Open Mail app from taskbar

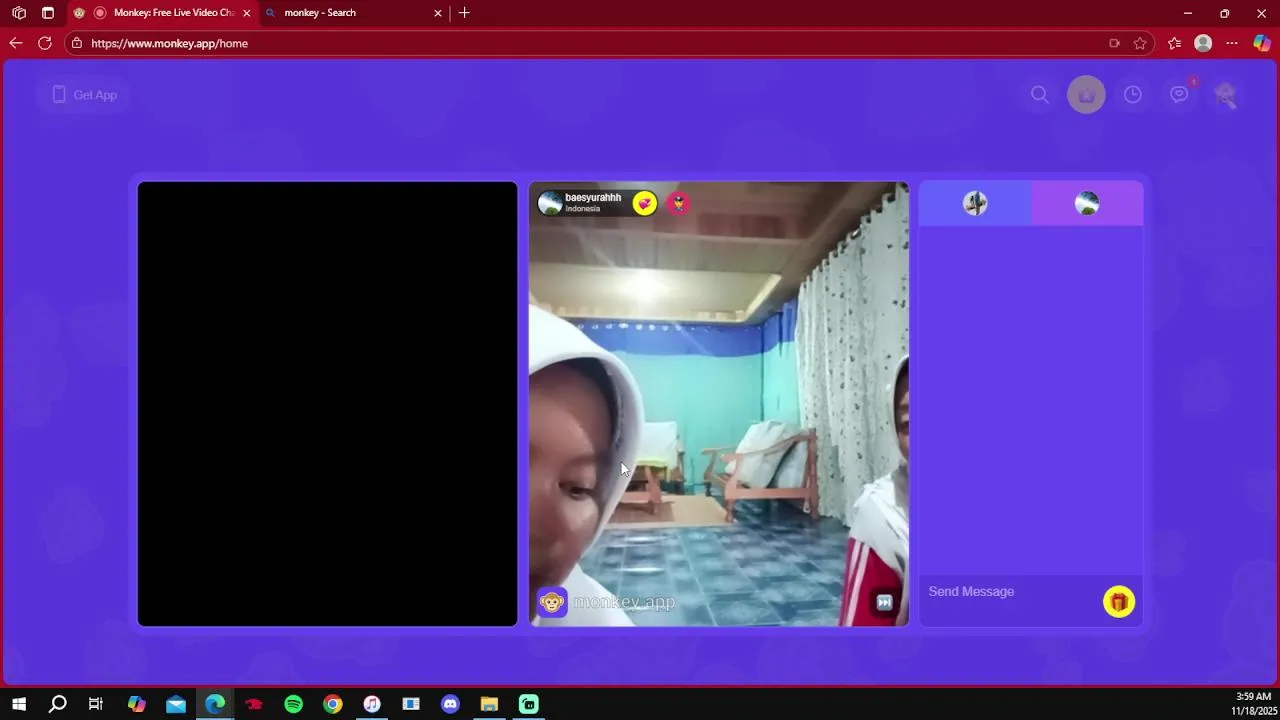pyautogui.click(x=176, y=704)
